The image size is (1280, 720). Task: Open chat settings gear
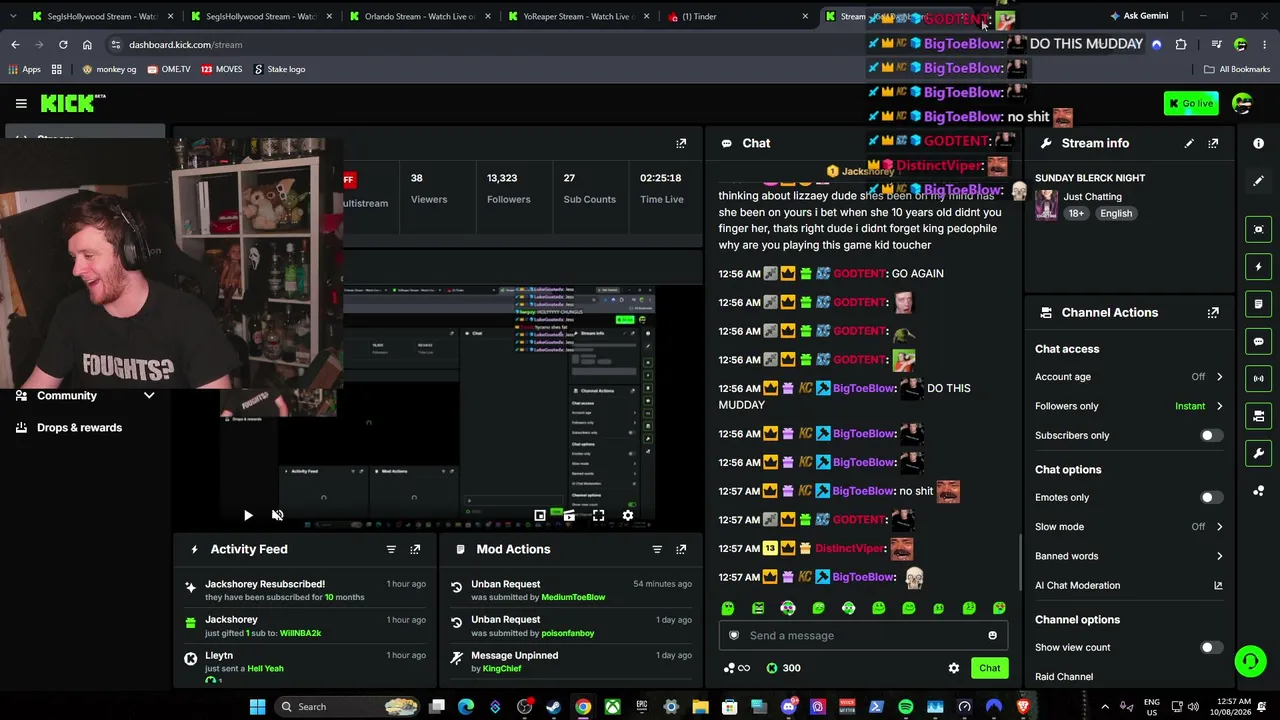(x=954, y=668)
